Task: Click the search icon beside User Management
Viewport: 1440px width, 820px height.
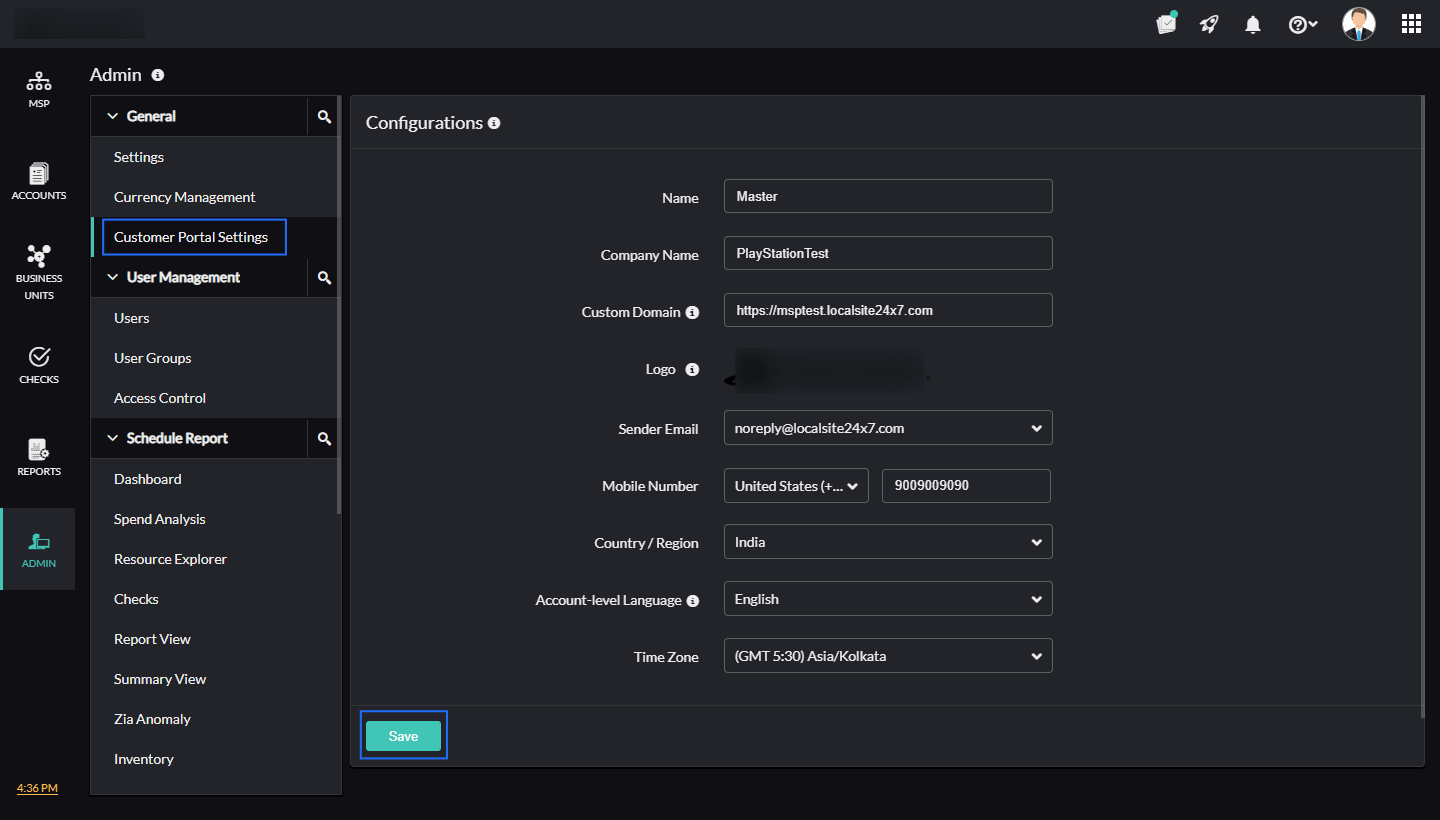Action: pyautogui.click(x=323, y=277)
